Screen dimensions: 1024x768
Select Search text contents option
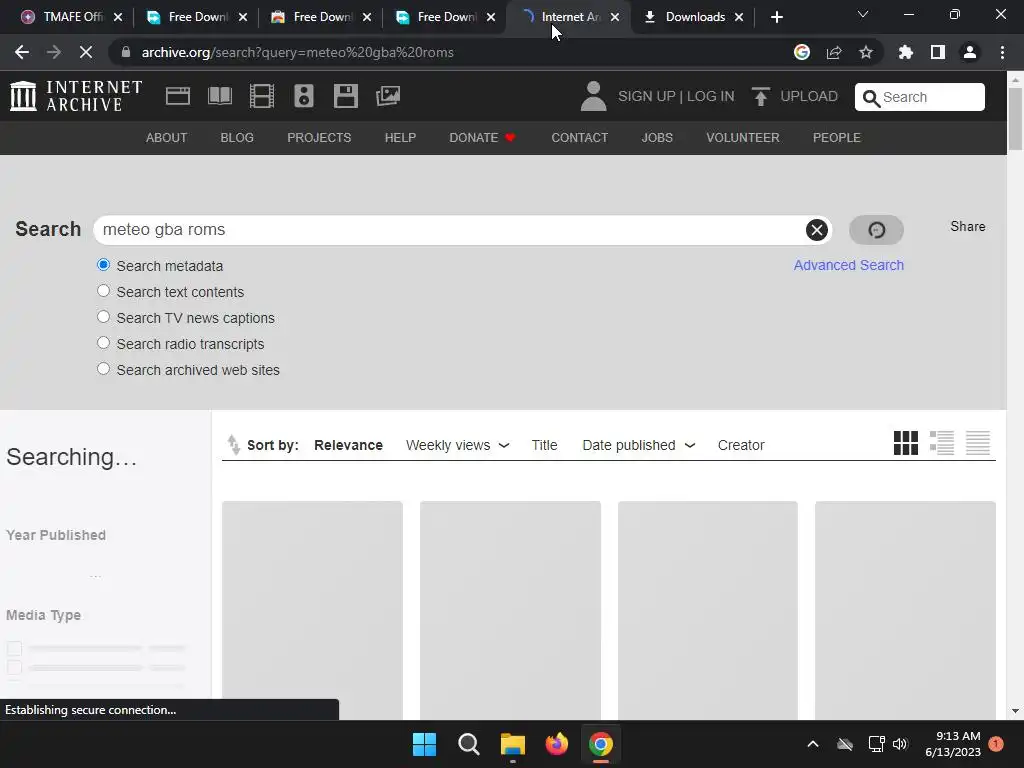click(103, 291)
